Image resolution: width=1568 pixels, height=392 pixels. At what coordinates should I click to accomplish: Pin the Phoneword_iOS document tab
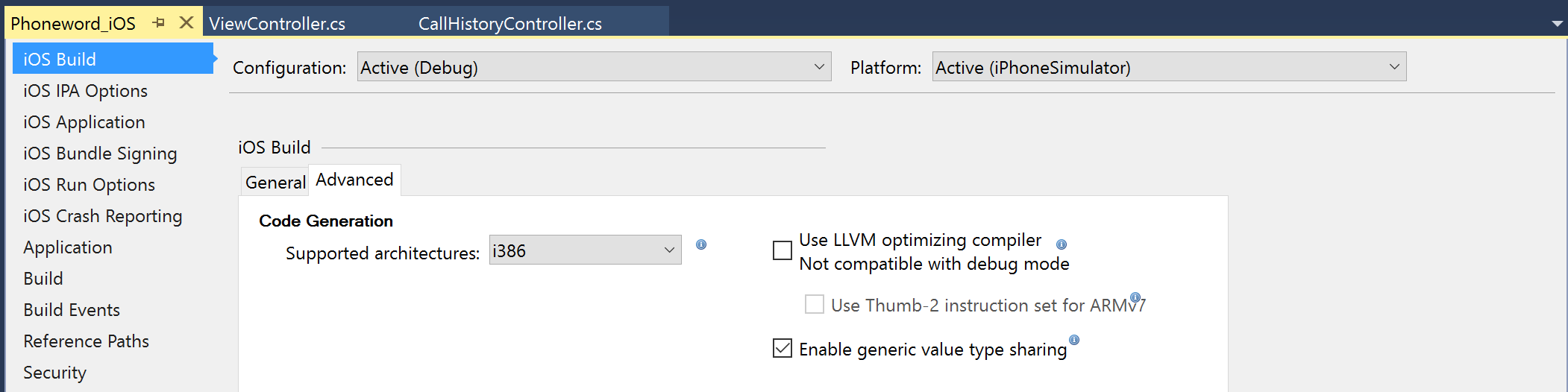(x=158, y=23)
